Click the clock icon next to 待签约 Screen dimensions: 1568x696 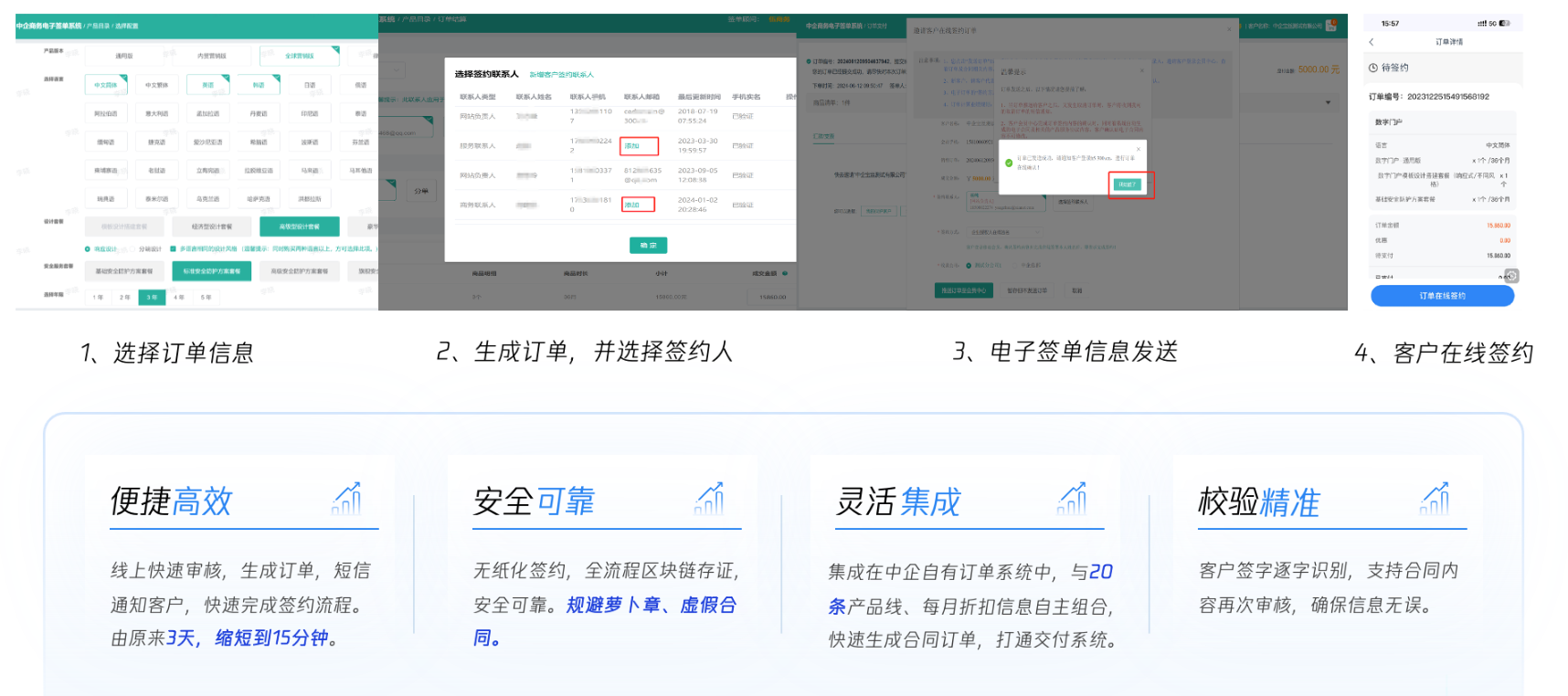[1372, 68]
